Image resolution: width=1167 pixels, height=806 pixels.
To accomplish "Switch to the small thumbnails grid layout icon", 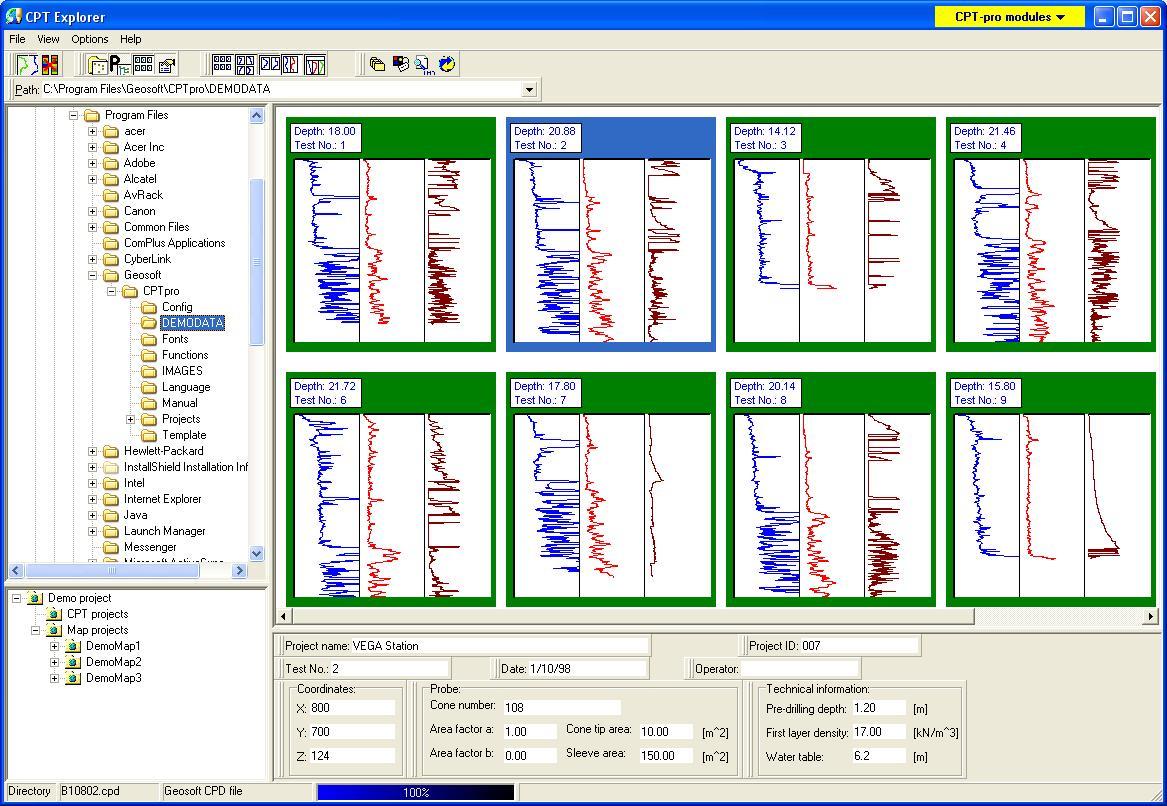I will pyautogui.click(x=222, y=65).
